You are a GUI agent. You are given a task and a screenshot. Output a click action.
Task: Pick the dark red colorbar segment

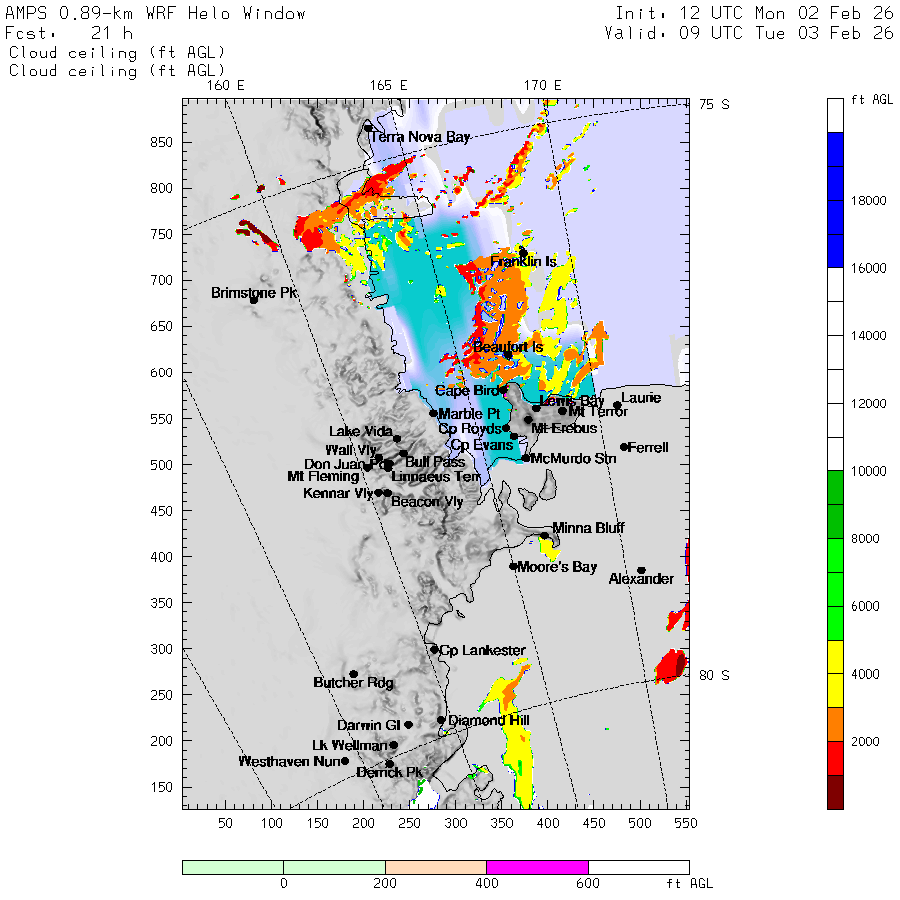click(x=835, y=792)
